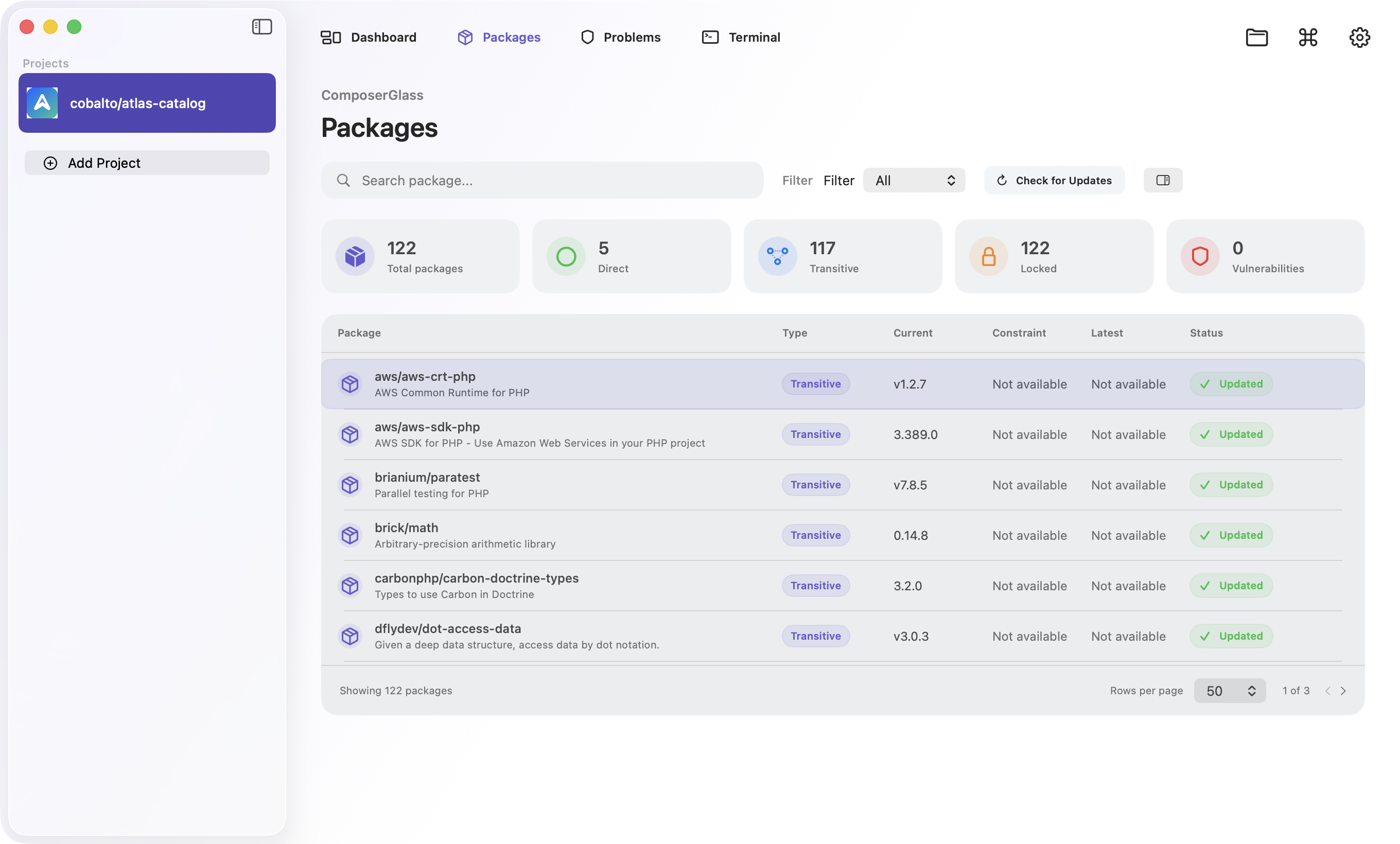This screenshot has height=844, width=1400.
Task: Select the dflydev/dot-access-data package name
Action: [x=448, y=629]
